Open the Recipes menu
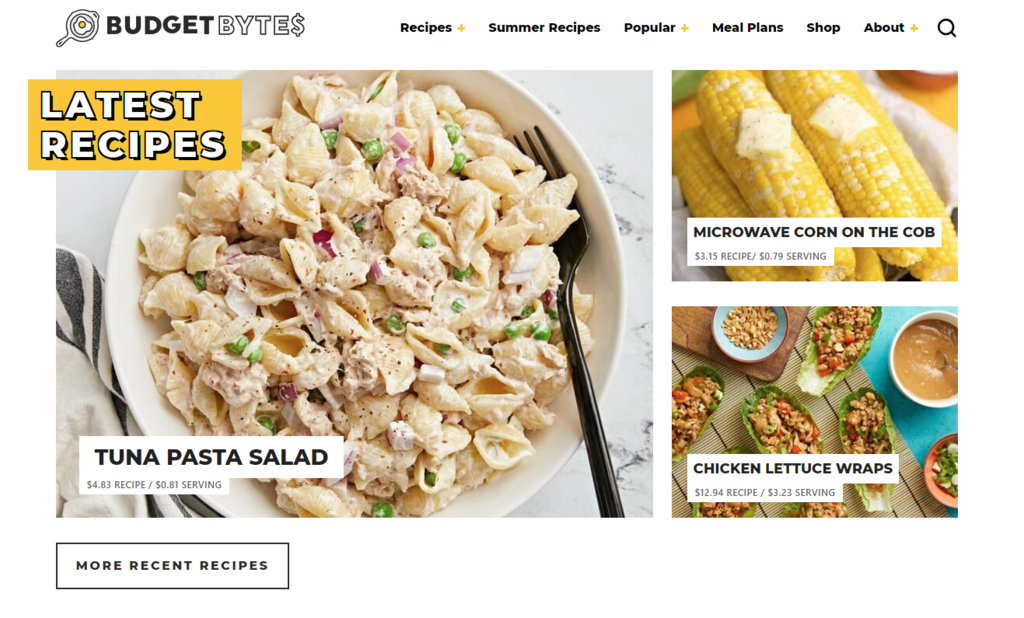 (426, 27)
